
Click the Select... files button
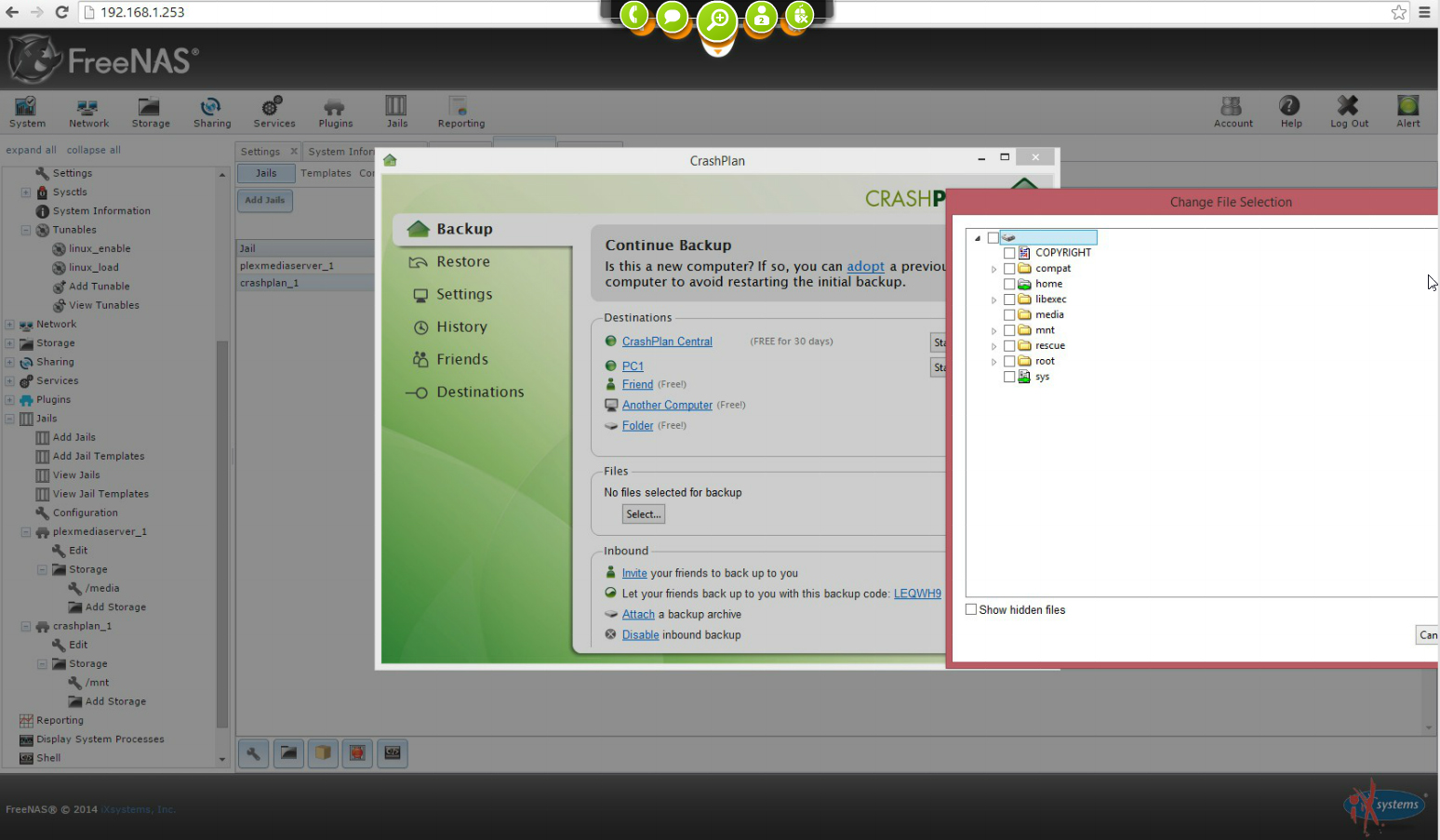[644, 514]
